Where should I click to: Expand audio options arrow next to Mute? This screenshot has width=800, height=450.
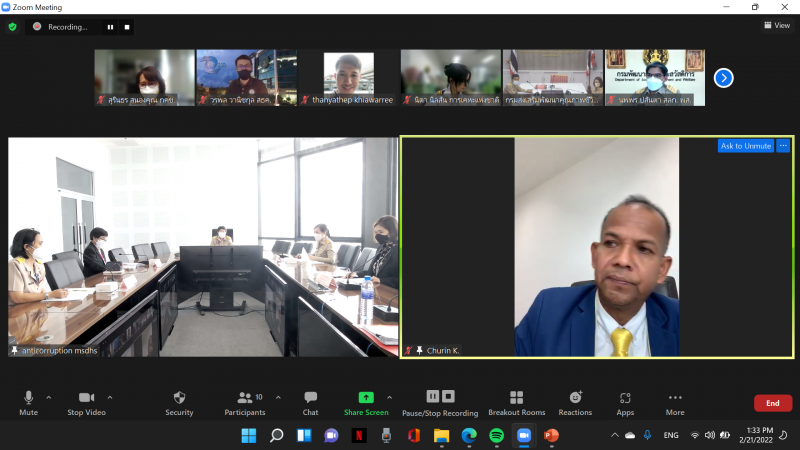pyautogui.click(x=49, y=397)
